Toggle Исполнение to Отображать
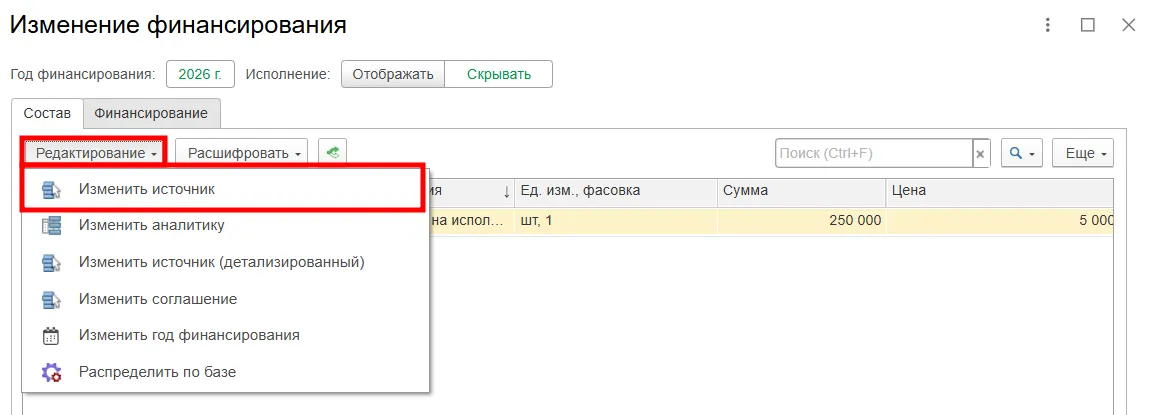 click(393, 74)
